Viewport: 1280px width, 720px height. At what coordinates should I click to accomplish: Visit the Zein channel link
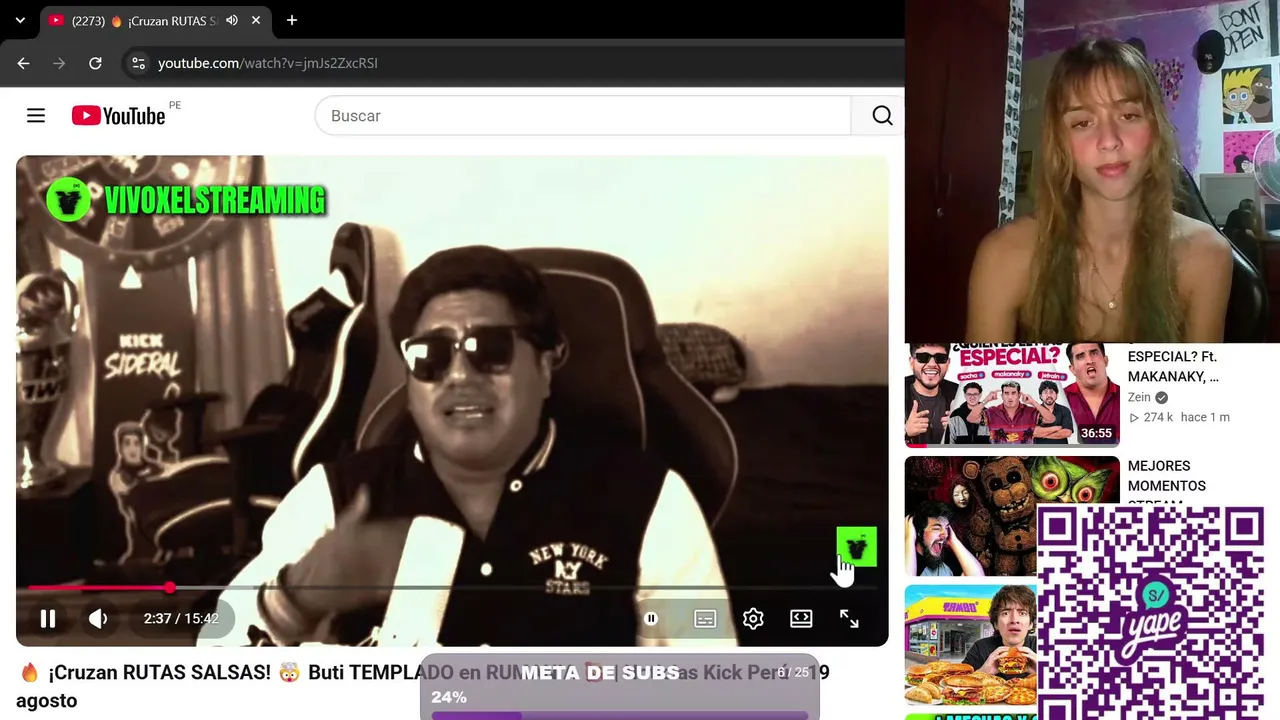1139,397
